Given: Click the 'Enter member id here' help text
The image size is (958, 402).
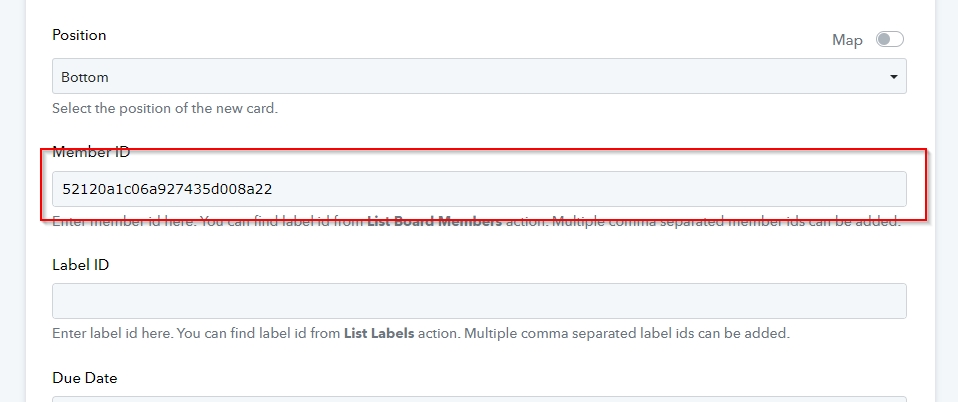Looking at the screenshot, I should (125, 221).
